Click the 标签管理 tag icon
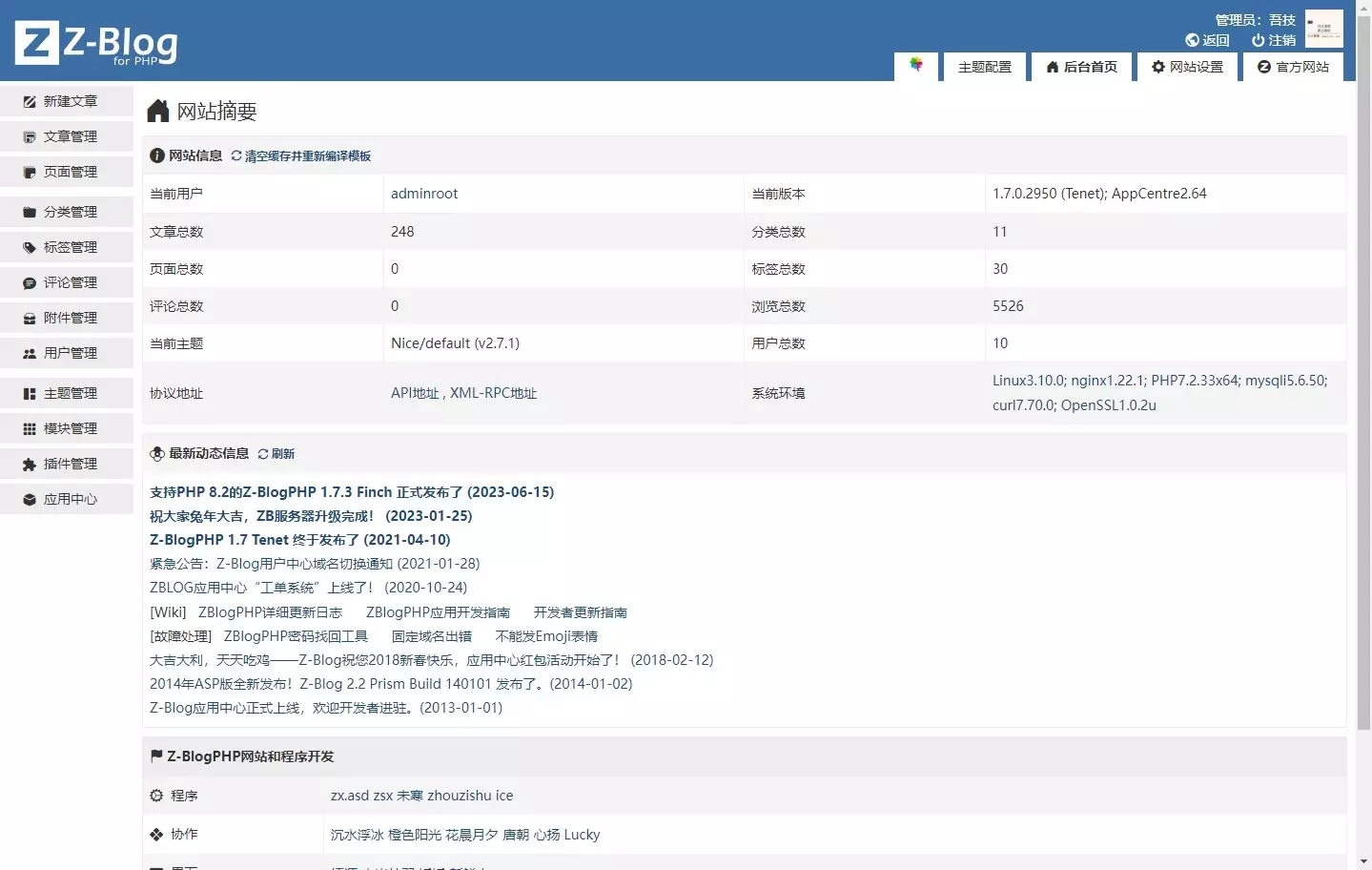The image size is (1372, 870). click(x=30, y=247)
